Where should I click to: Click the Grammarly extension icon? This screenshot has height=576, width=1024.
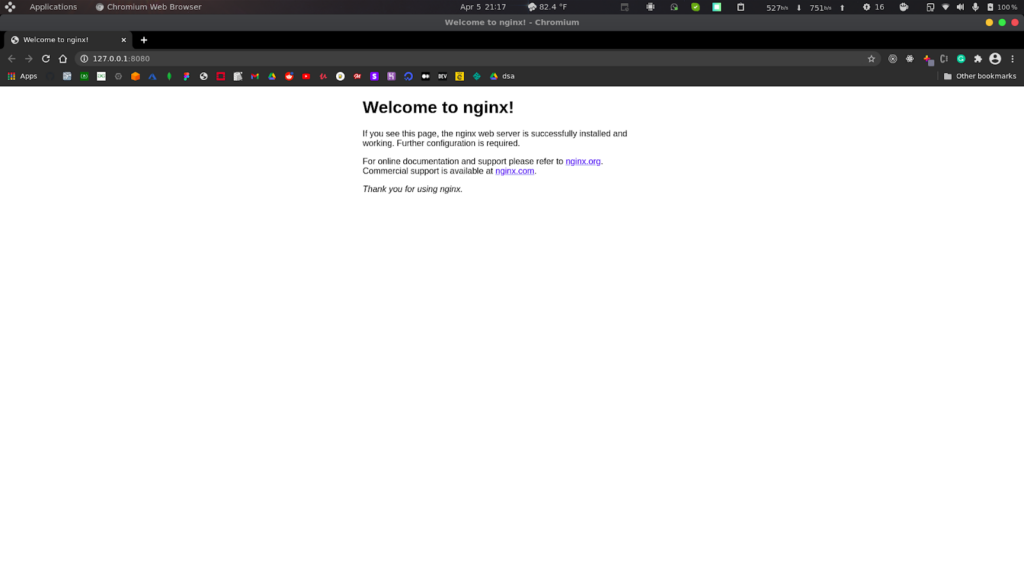click(x=961, y=59)
